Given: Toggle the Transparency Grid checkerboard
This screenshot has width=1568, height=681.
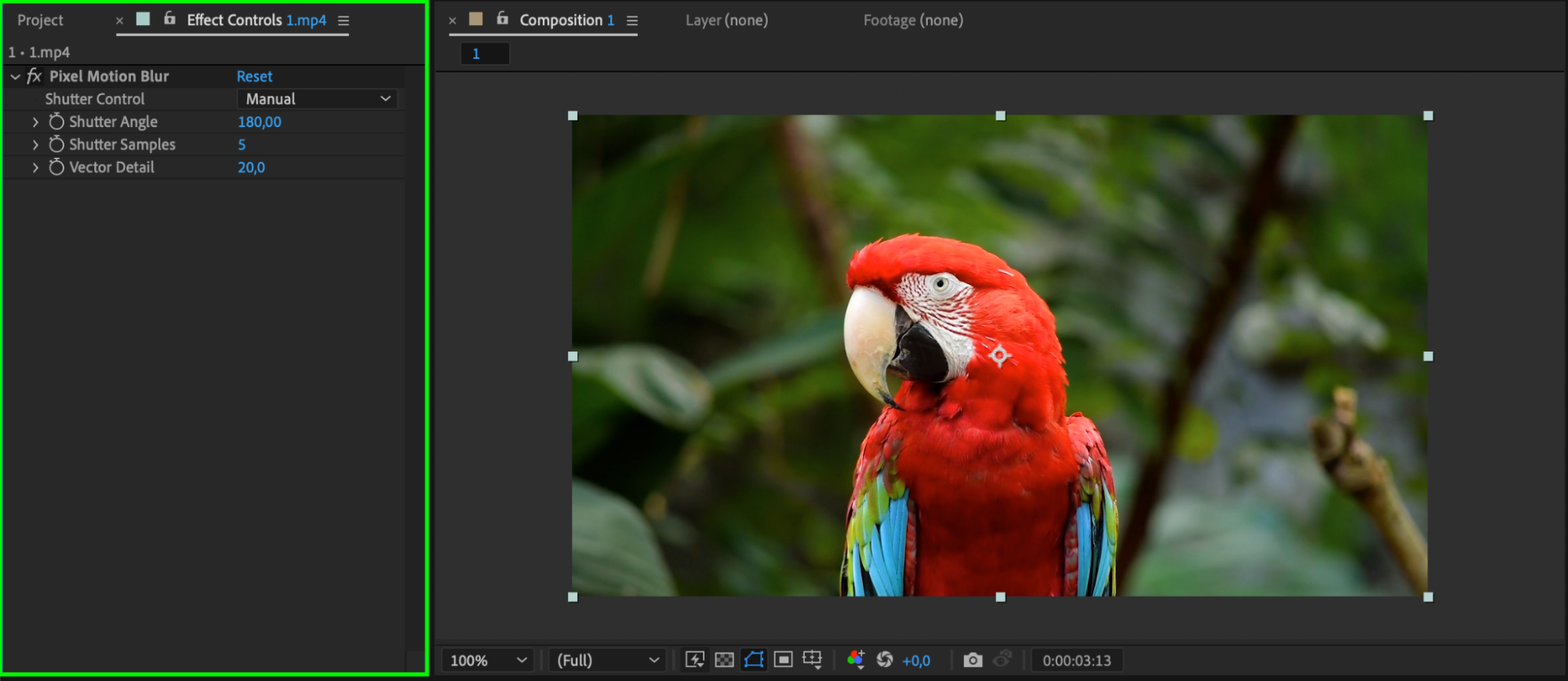Looking at the screenshot, I should point(724,660).
